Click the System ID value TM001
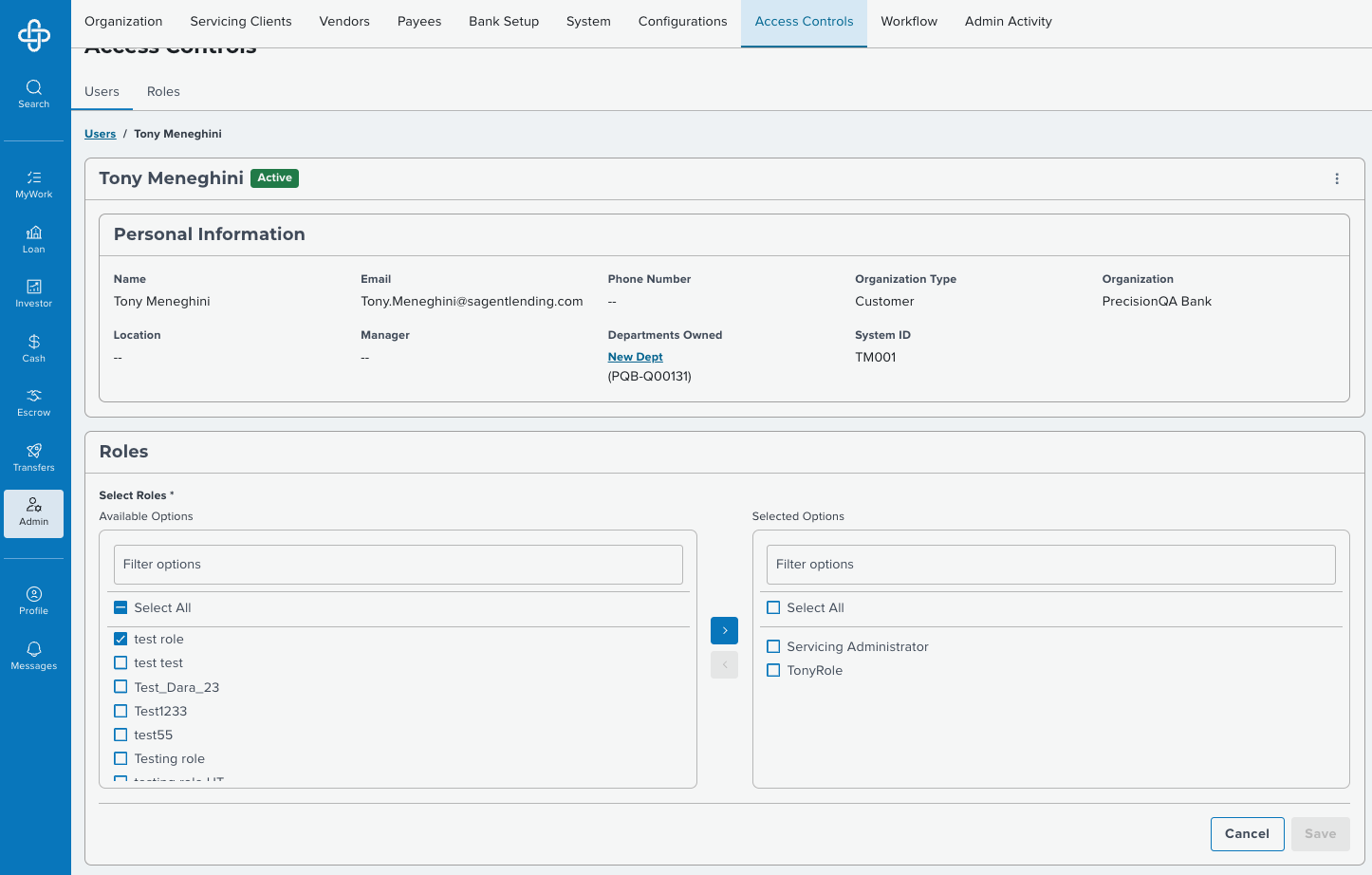Image resolution: width=1372 pixels, height=875 pixels. [876, 357]
